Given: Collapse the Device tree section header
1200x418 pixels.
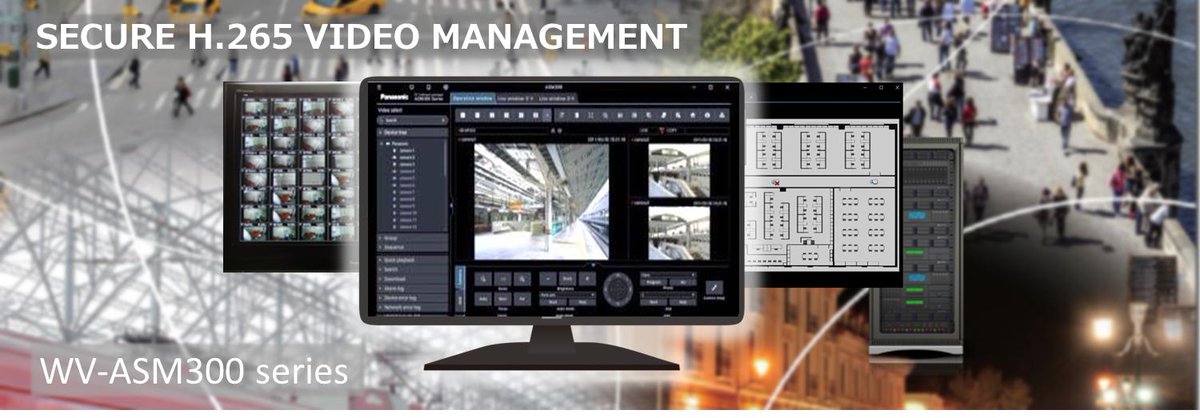Looking at the screenshot, I should pyautogui.click(x=413, y=132).
